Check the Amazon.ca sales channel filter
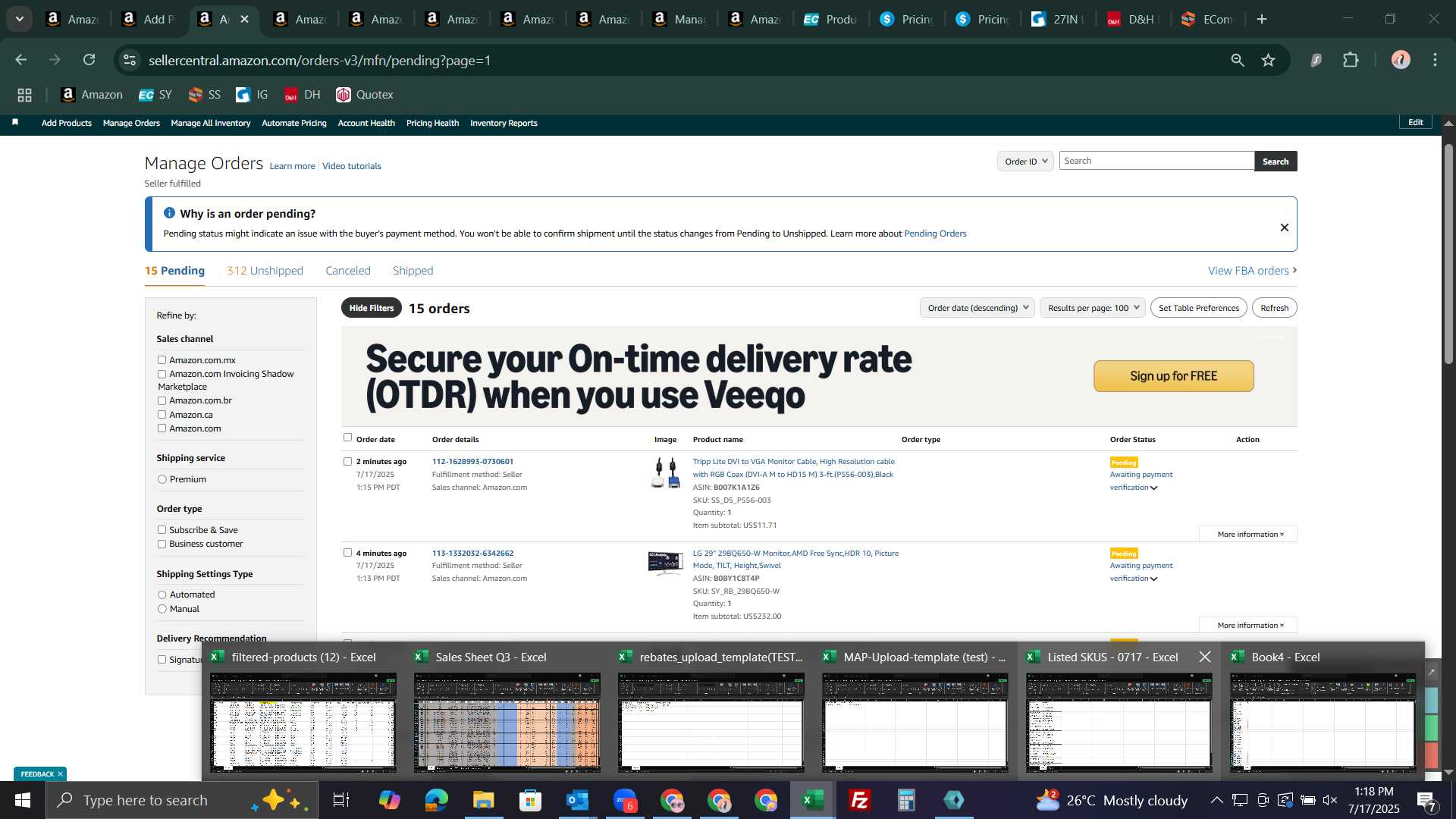This screenshot has width=1456, height=819. [x=162, y=415]
